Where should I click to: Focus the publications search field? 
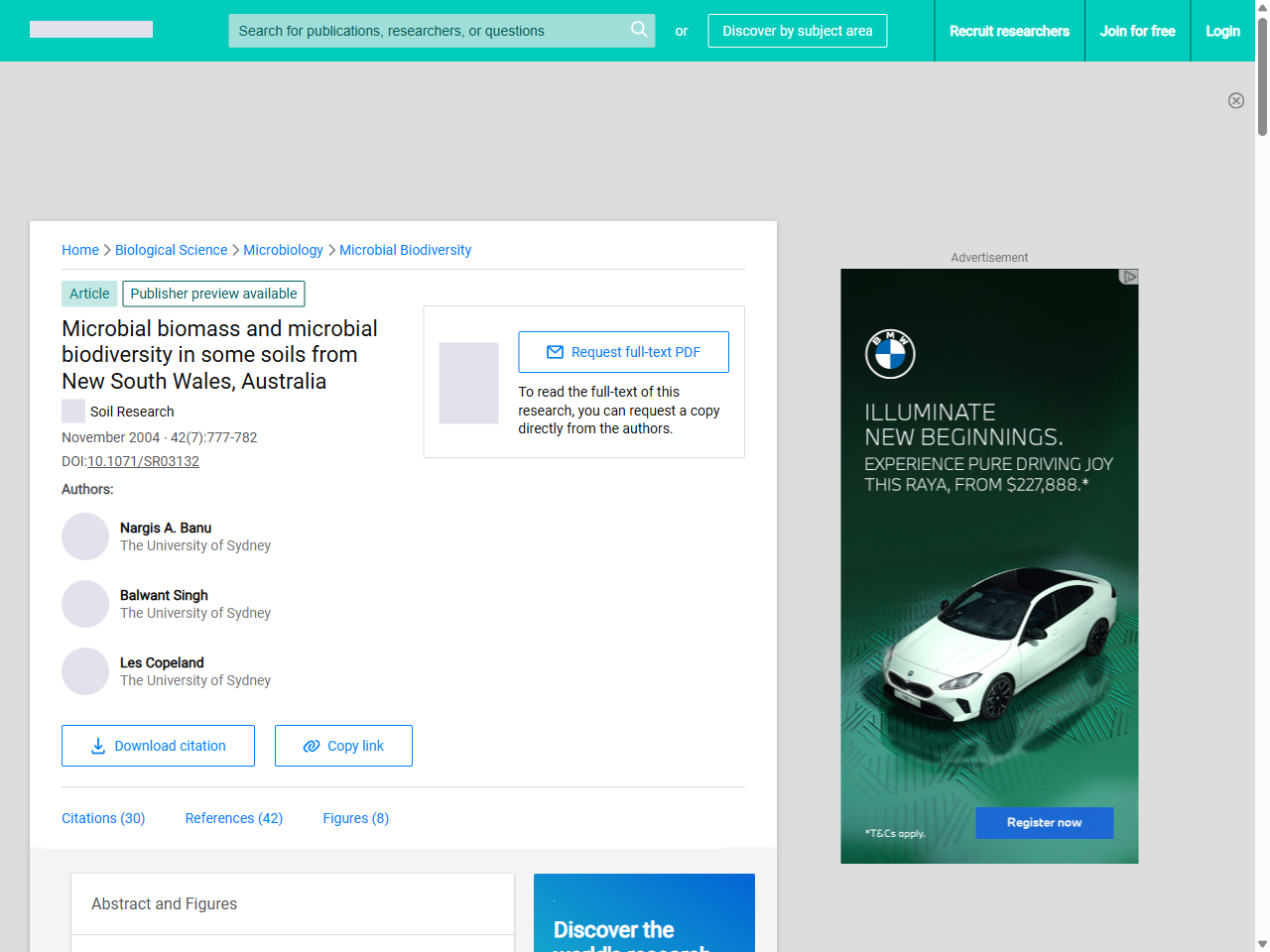[x=427, y=31]
